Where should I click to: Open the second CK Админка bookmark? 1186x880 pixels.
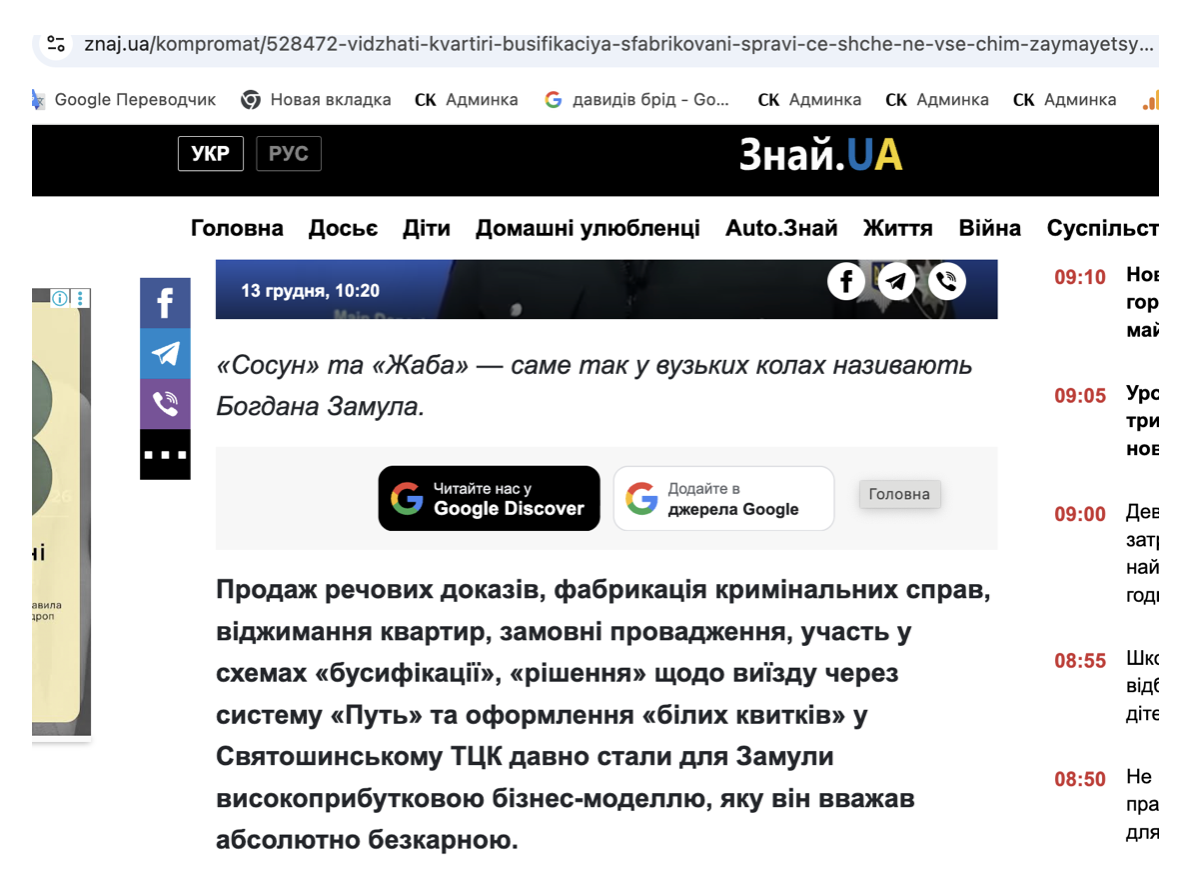click(809, 99)
